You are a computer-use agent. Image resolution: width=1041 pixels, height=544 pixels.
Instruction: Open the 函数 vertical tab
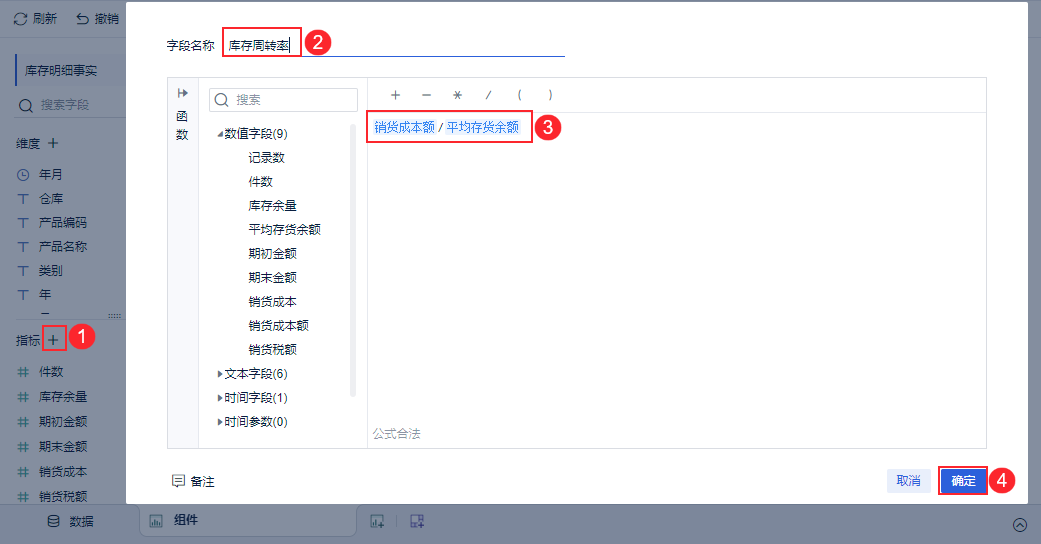182,126
